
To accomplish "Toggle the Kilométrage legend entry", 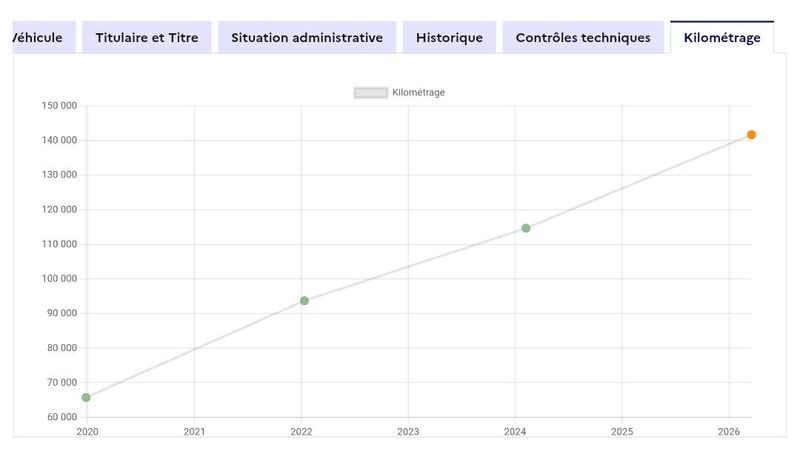I will (399, 92).
